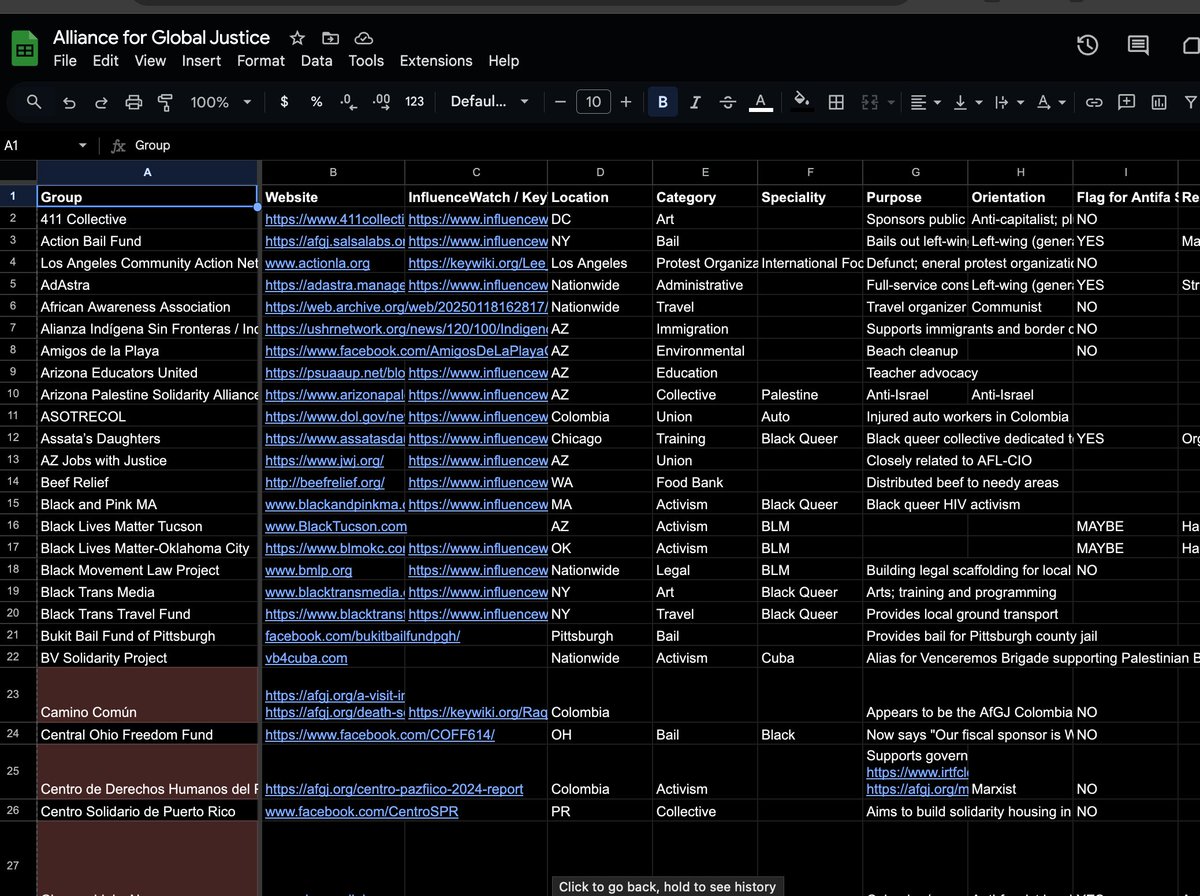
Task: Select column D header
Action: pos(600,172)
